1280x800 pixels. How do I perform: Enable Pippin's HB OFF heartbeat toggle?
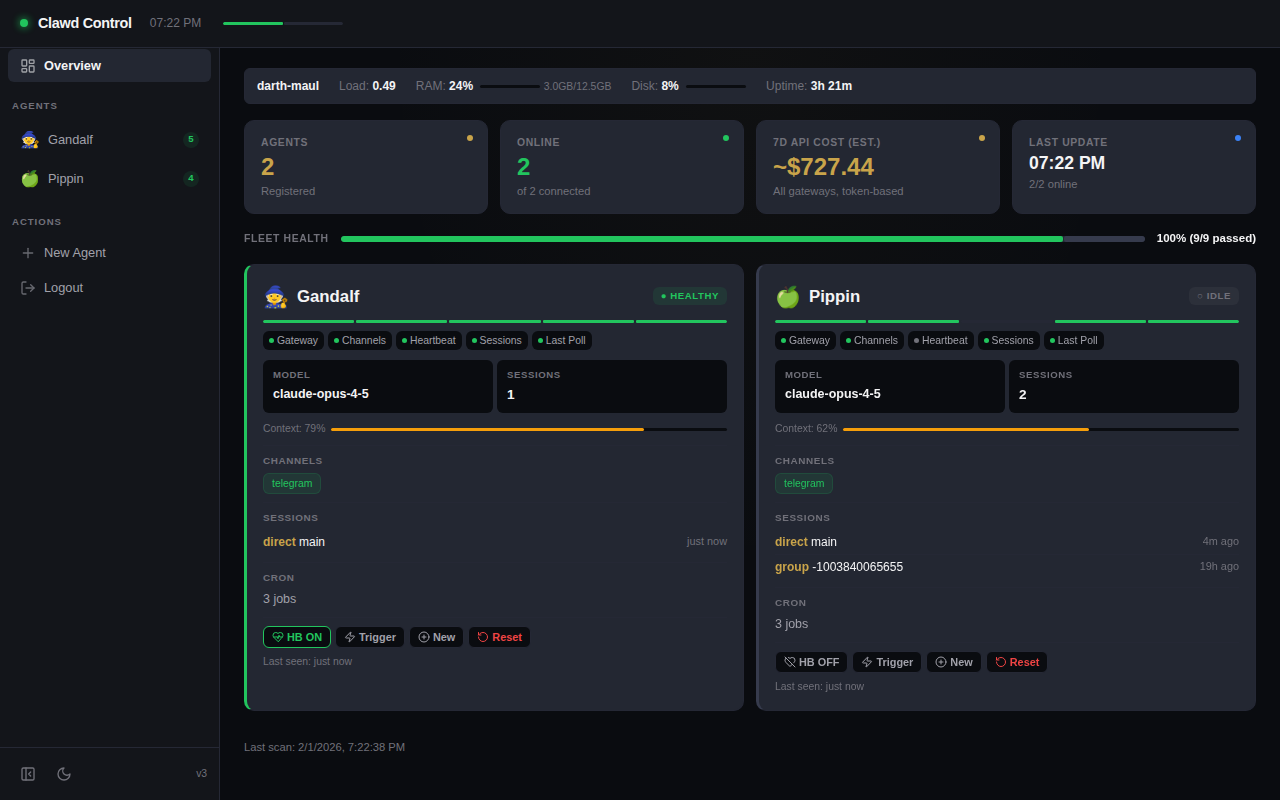click(811, 662)
